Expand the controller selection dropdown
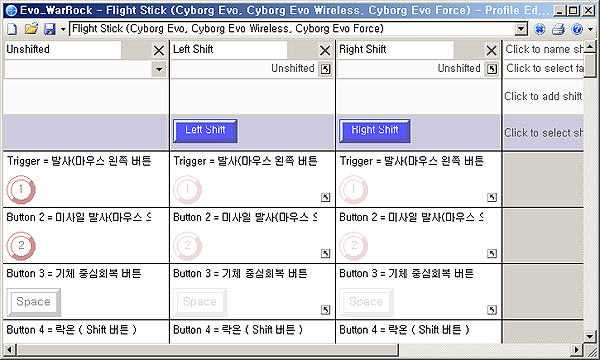600x360 pixels. (521, 29)
